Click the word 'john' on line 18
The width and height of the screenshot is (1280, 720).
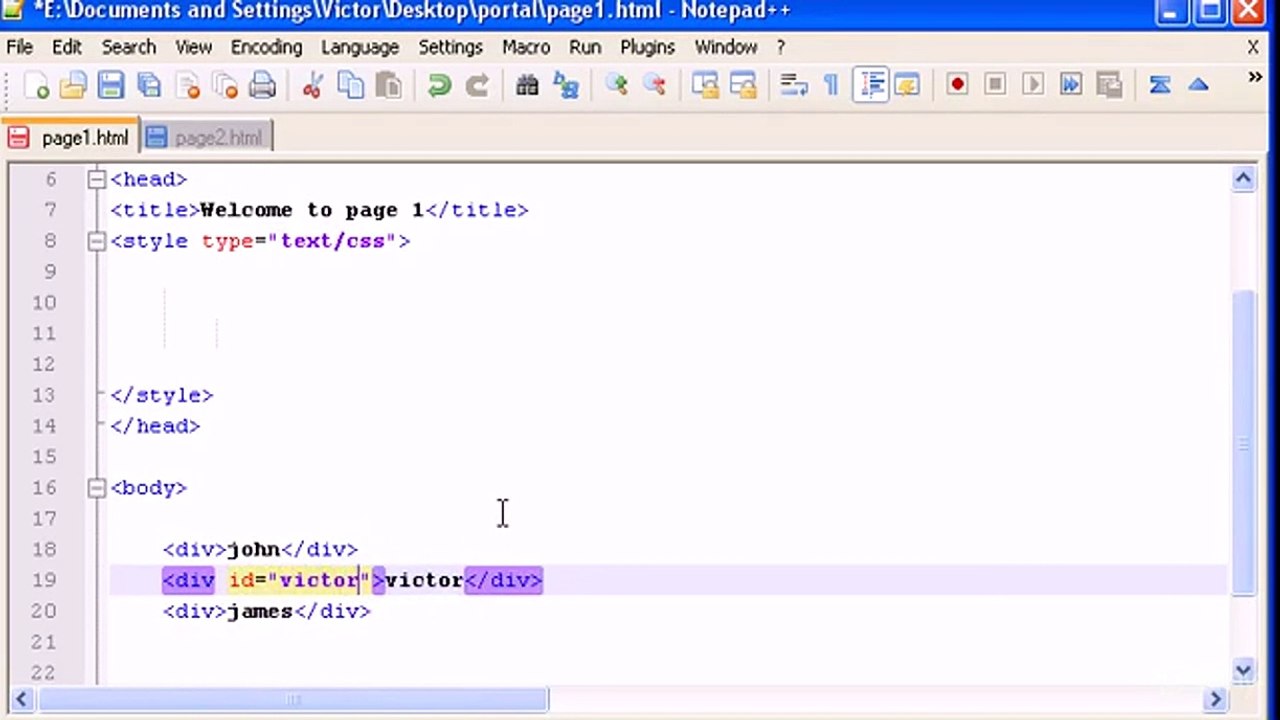click(253, 549)
